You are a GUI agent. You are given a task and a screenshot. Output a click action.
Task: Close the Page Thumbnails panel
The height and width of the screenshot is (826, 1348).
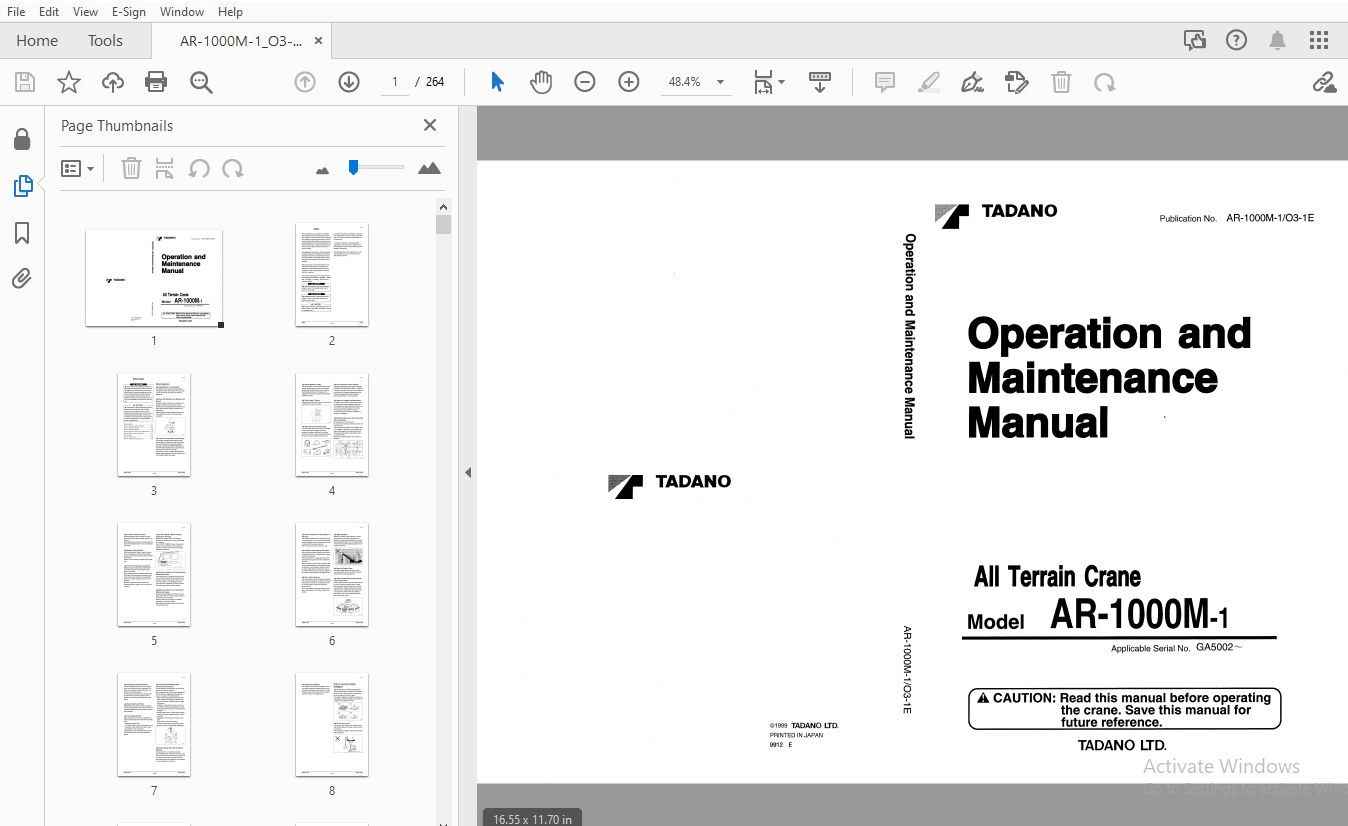pyautogui.click(x=430, y=125)
